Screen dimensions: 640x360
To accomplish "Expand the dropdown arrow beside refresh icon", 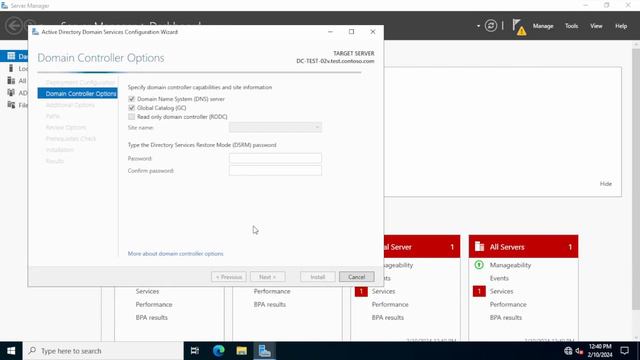I will [x=478, y=26].
